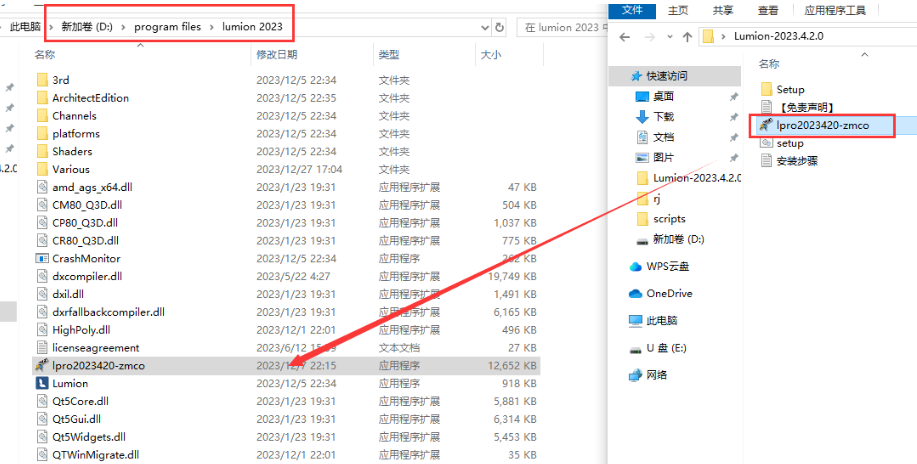917x464 pixels.
Task: Open the 主页 ribbon tab
Action: pyautogui.click(x=678, y=10)
